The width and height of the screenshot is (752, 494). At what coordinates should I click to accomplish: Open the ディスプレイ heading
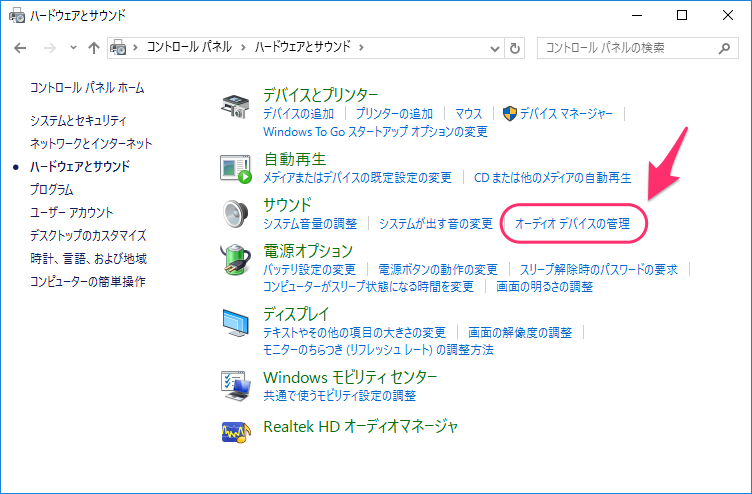[x=296, y=314]
